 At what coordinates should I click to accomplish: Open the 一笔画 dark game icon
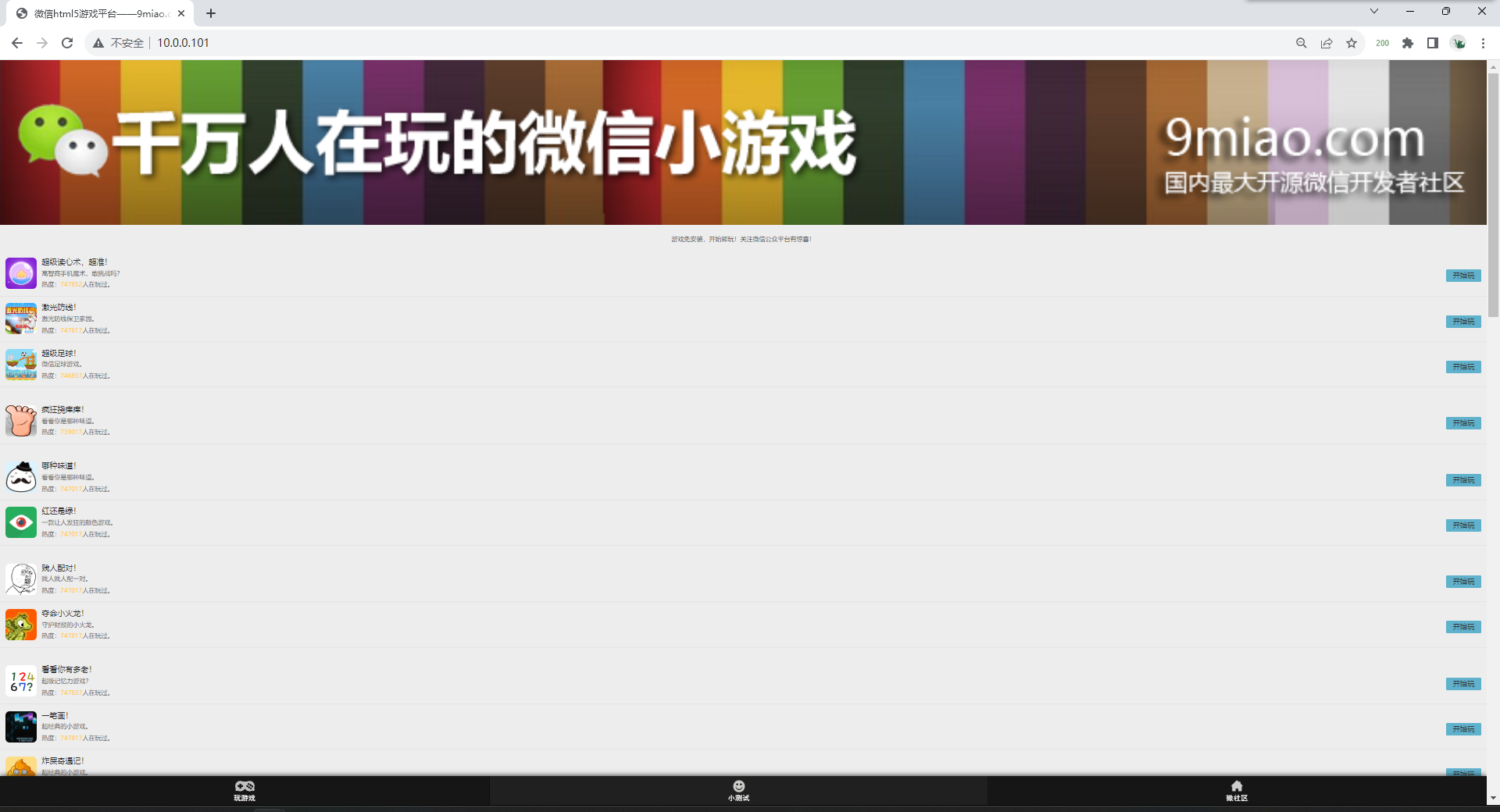(21, 727)
